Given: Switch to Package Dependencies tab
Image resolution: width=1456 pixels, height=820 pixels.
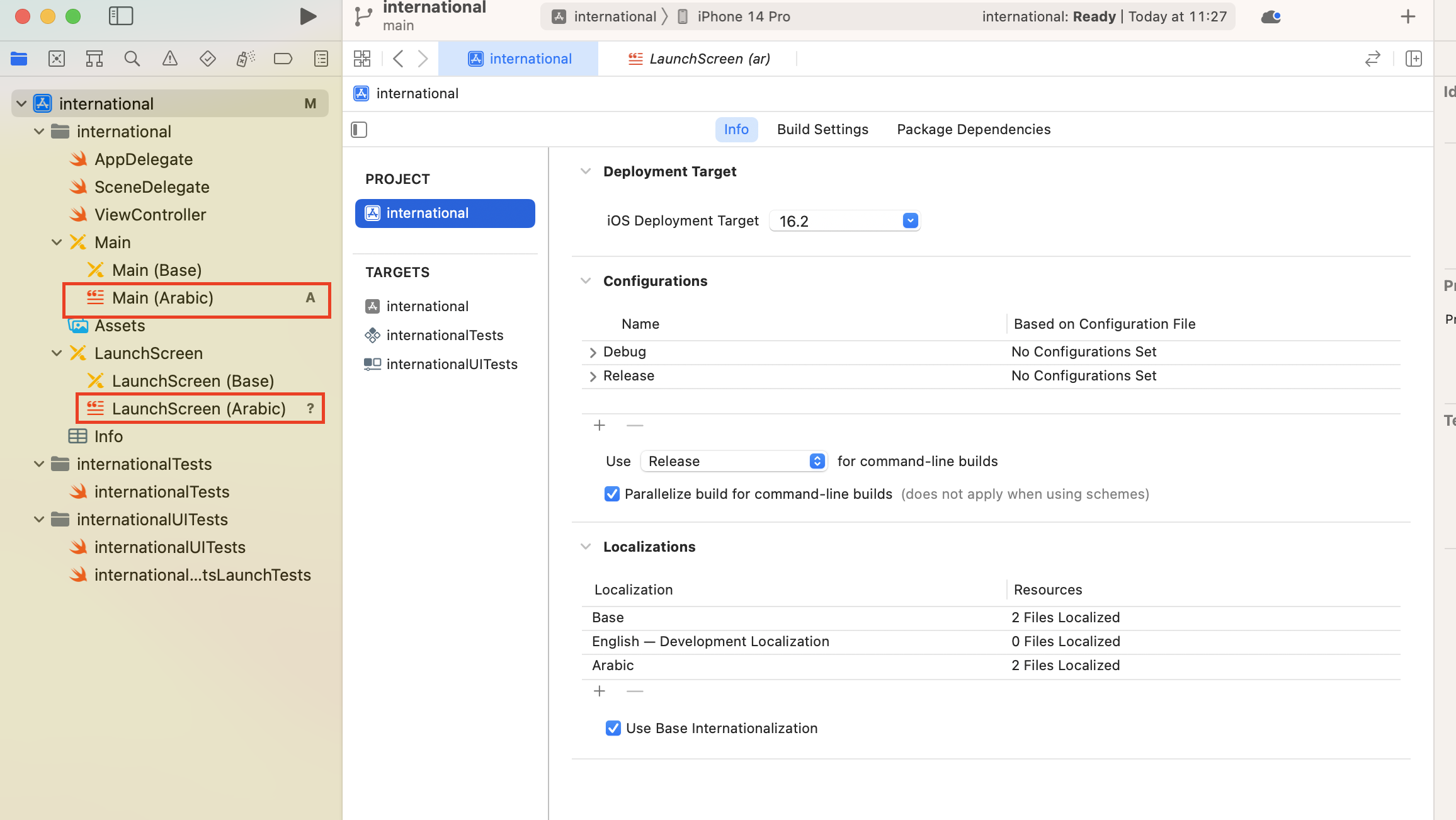Looking at the screenshot, I should (974, 129).
